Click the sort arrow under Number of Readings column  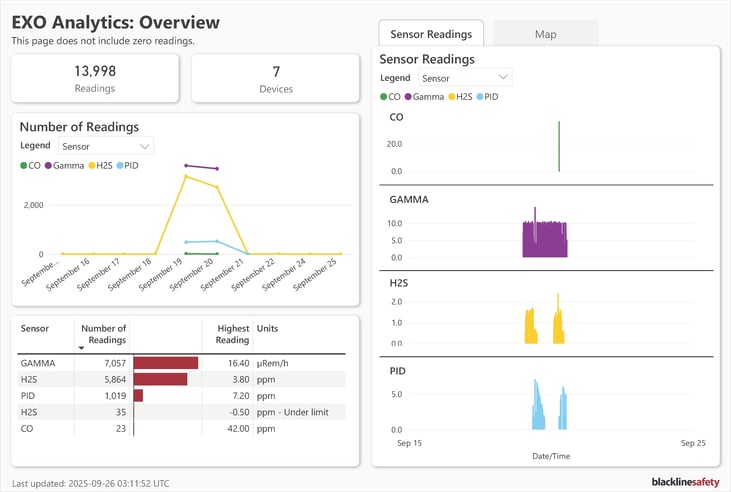(x=81, y=348)
